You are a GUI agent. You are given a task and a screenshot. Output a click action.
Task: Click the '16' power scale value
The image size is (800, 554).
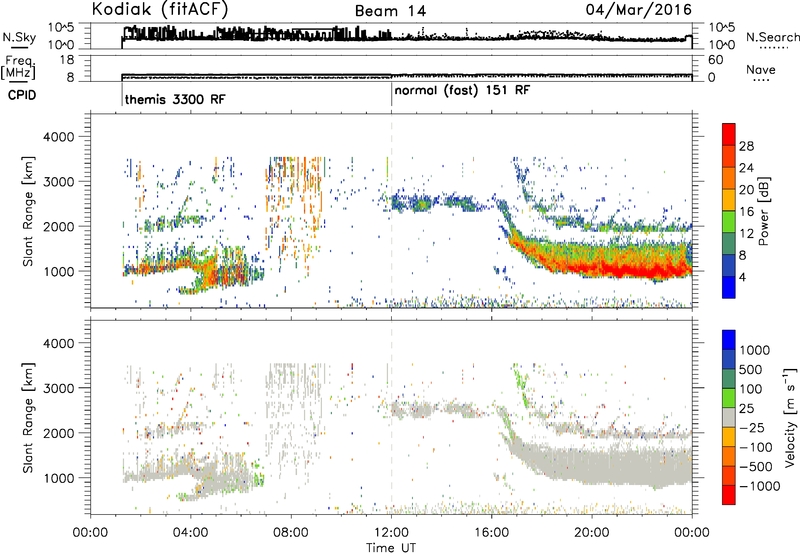click(x=746, y=212)
